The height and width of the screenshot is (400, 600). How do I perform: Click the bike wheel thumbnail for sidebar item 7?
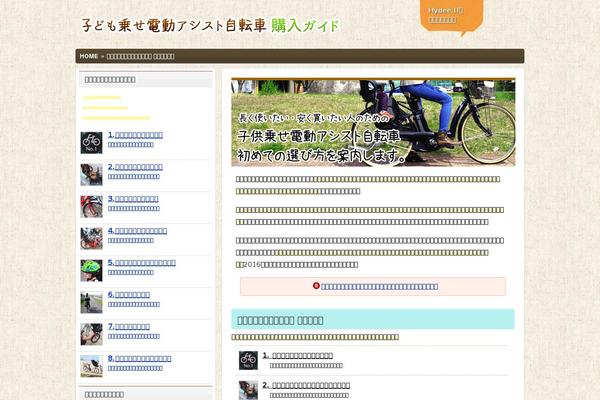coord(91,334)
